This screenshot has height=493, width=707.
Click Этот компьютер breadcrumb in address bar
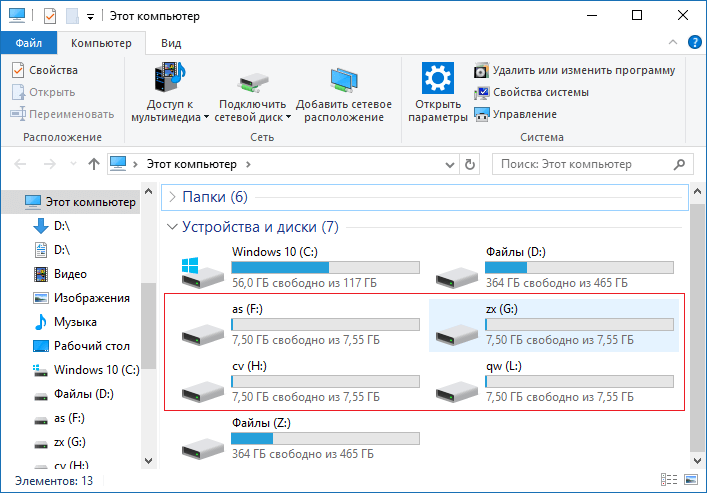[x=191, y=164]
